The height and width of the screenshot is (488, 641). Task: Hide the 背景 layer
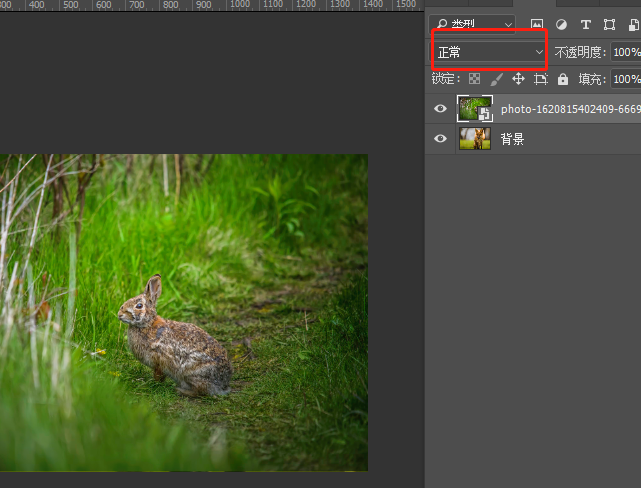[x=440, y=139]
